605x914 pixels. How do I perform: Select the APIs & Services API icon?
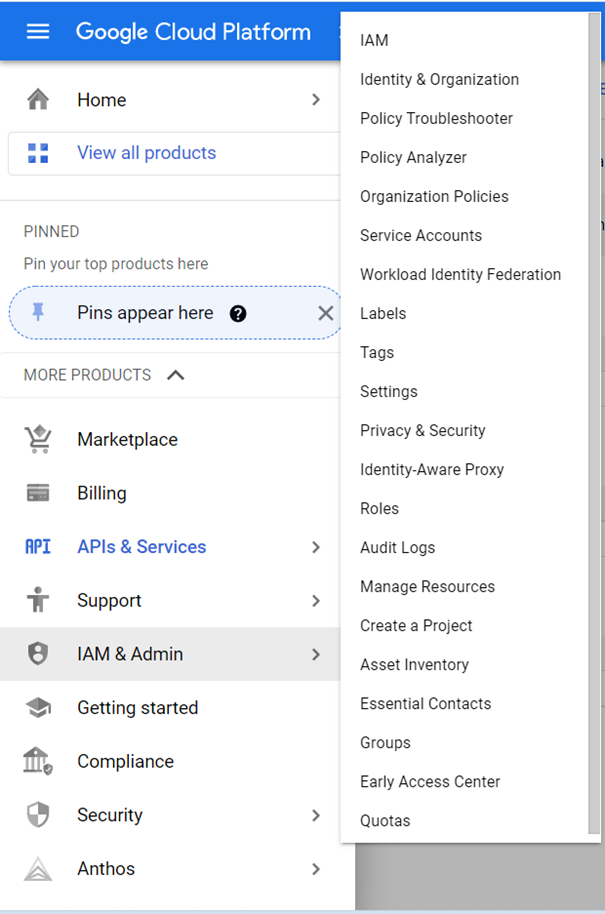38,547
